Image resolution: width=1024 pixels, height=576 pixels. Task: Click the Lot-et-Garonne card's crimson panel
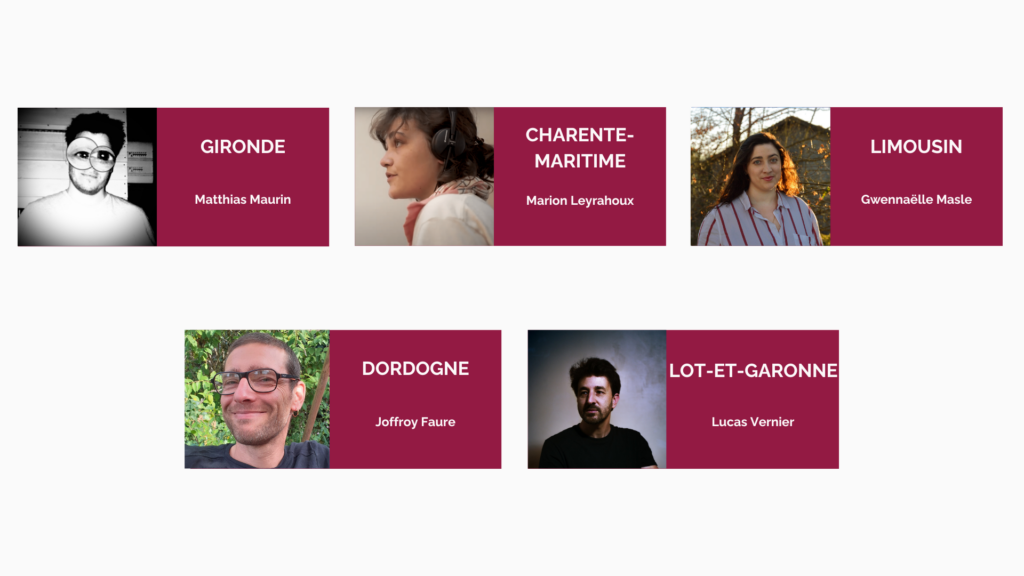pos(752,451)
